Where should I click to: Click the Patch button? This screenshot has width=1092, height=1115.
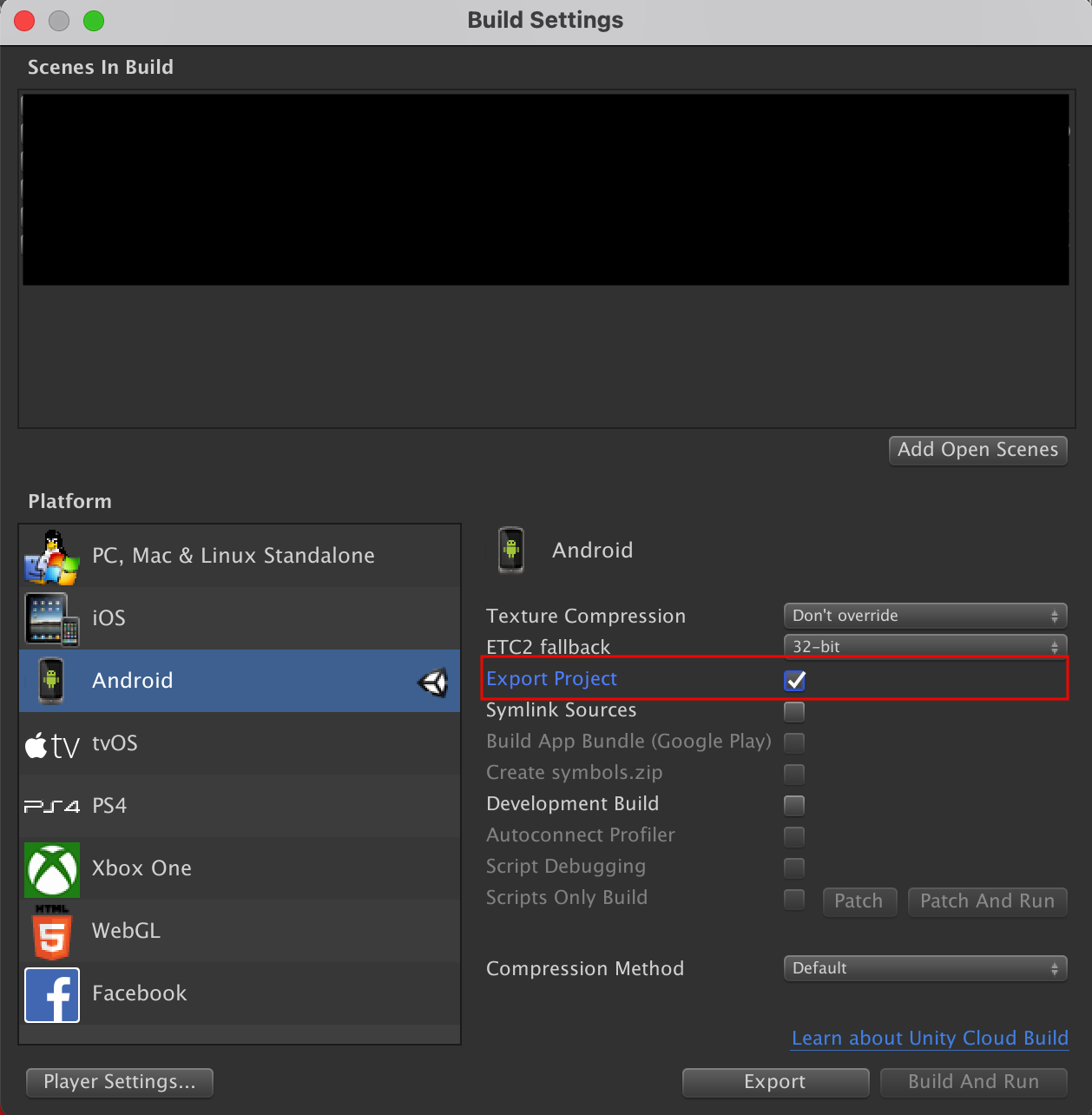point(858,901)
